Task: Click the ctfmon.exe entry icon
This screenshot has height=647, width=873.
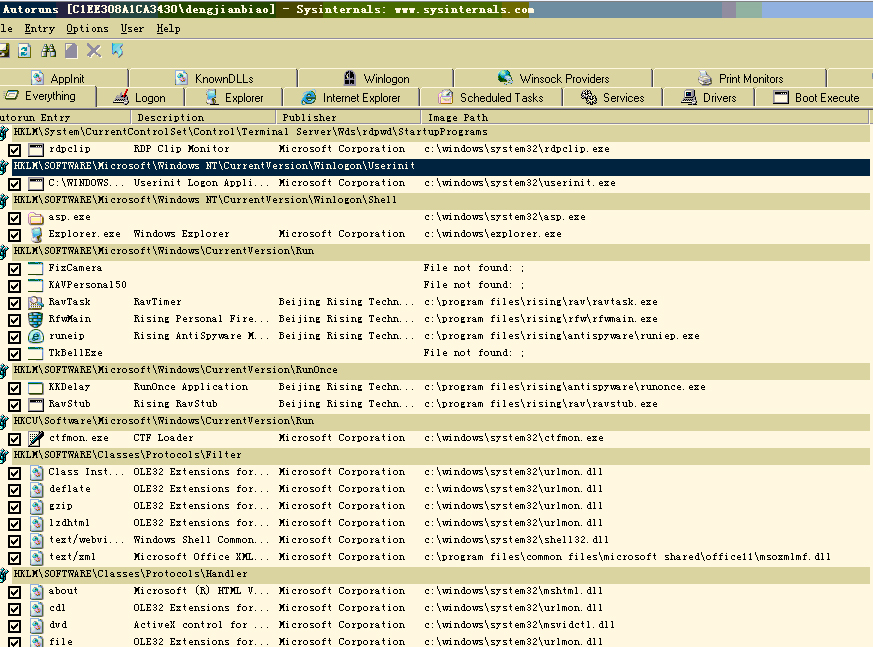Action: (x=36, y=438)
